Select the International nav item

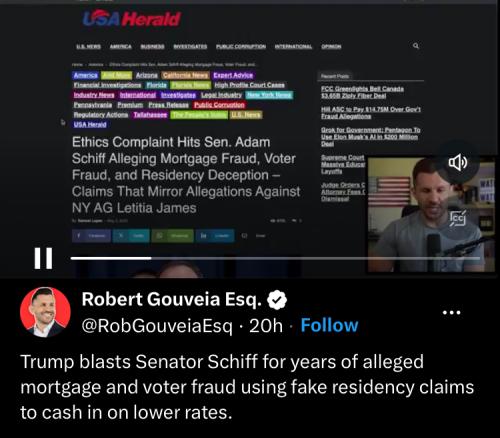click(293, 46)
